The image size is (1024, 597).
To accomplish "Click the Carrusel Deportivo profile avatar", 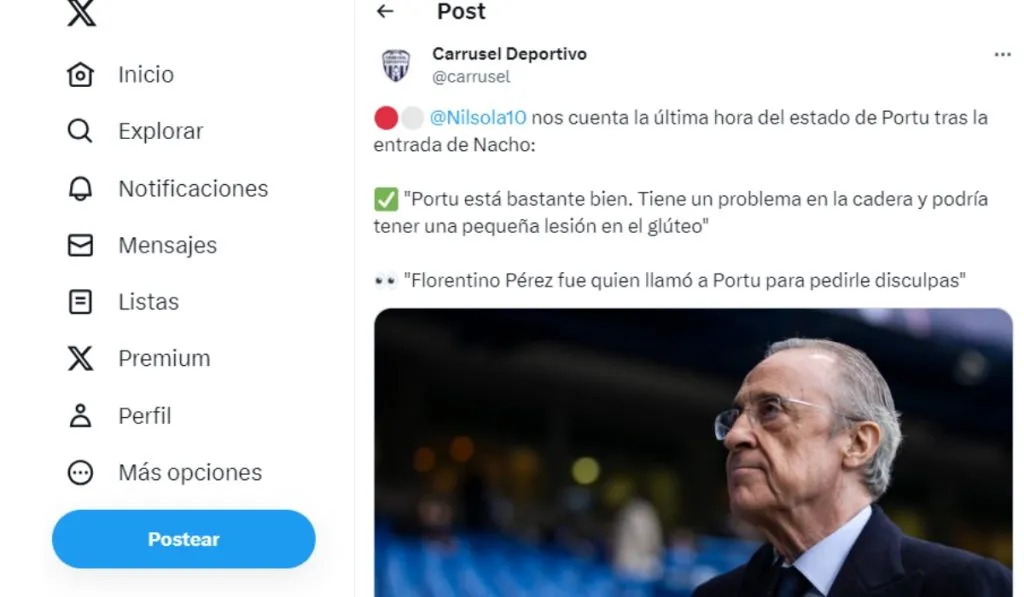I will click(396, 65).
